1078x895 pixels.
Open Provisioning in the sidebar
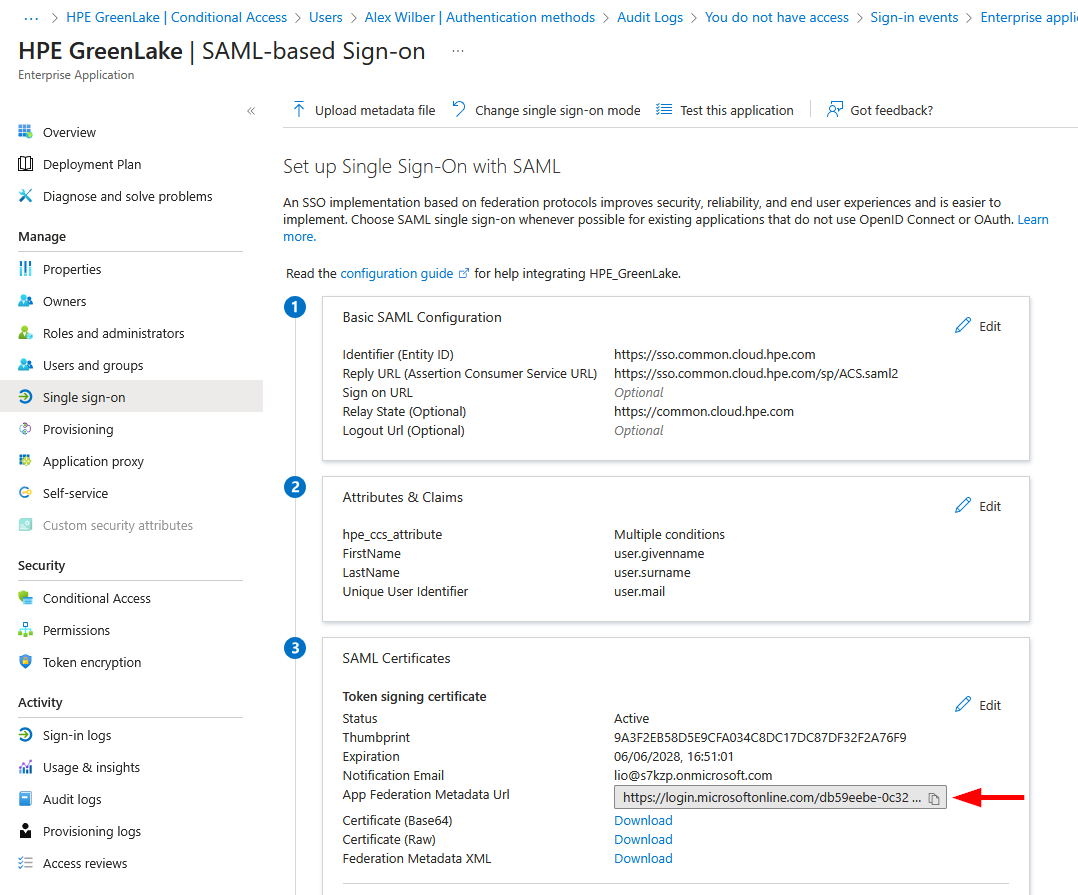(78, 429)
